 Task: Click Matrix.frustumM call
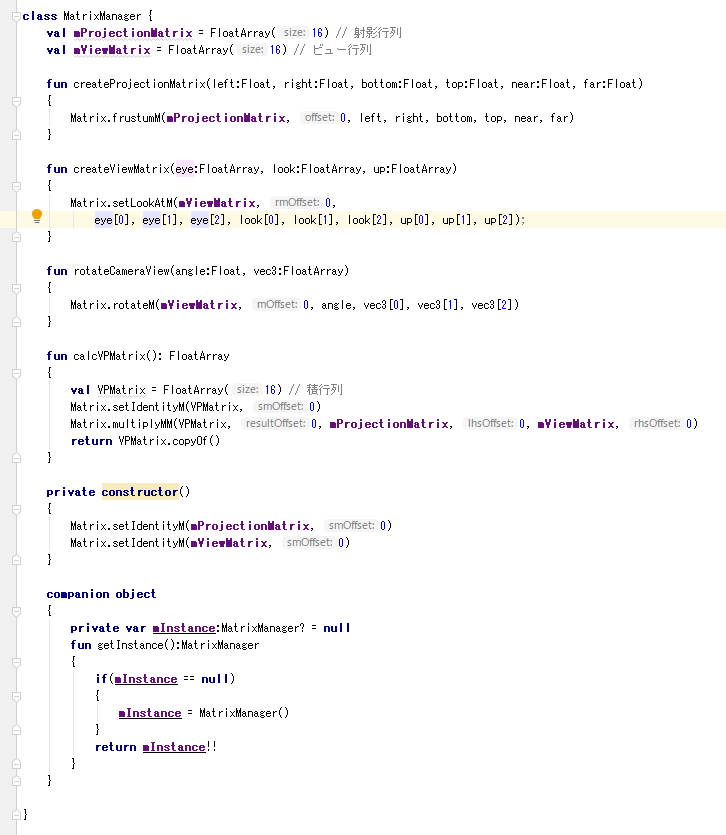tap(116, 118)
